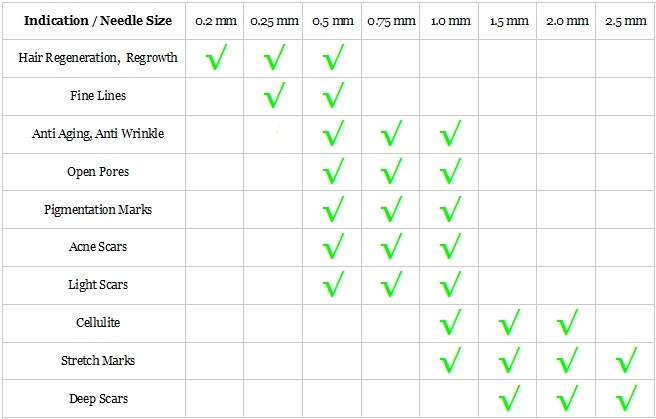Select the Light Scars checkmark under 0.5 mm

(332, 285)
